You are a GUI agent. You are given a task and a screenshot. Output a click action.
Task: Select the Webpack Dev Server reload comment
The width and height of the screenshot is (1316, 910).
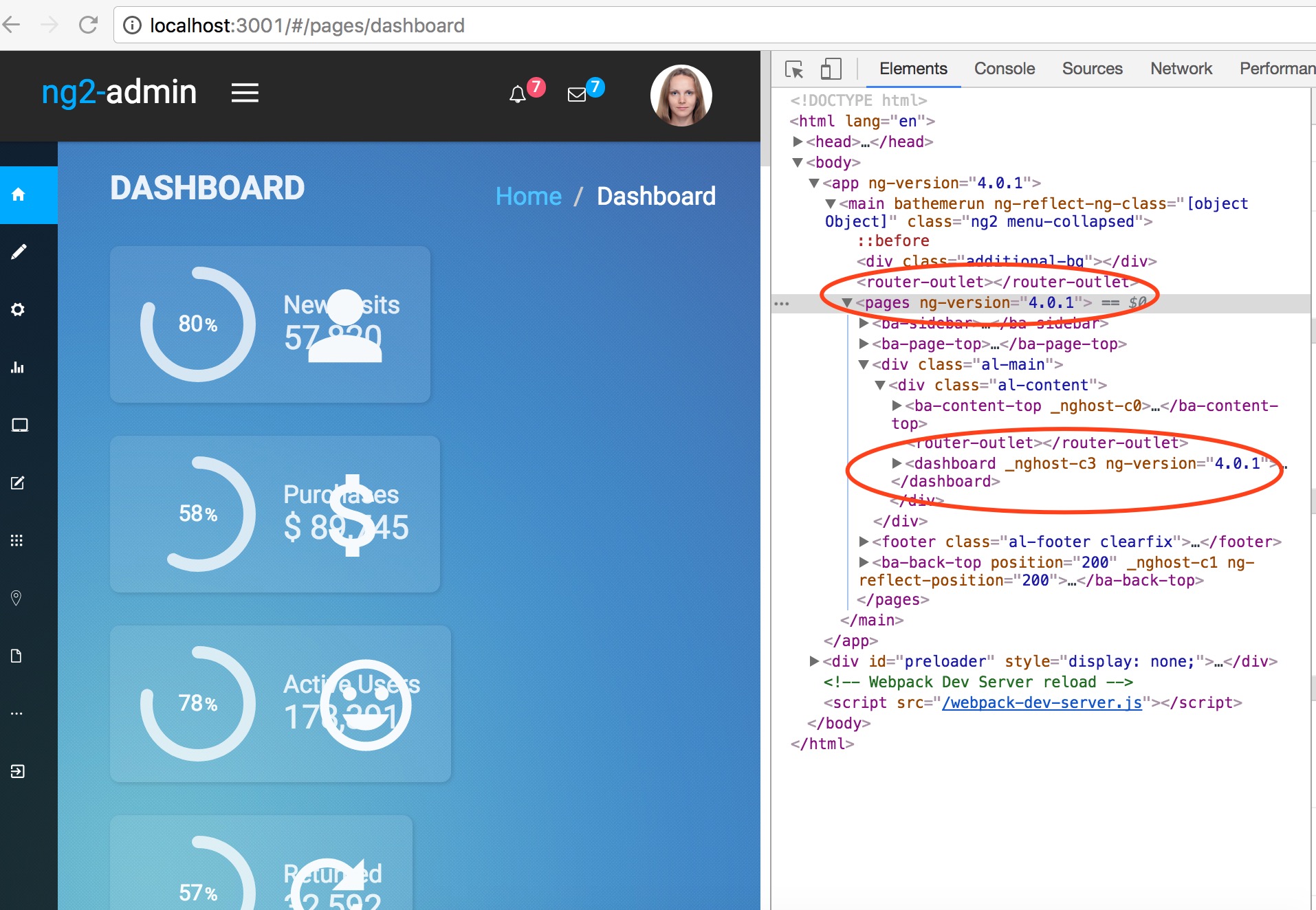[978, 682]
